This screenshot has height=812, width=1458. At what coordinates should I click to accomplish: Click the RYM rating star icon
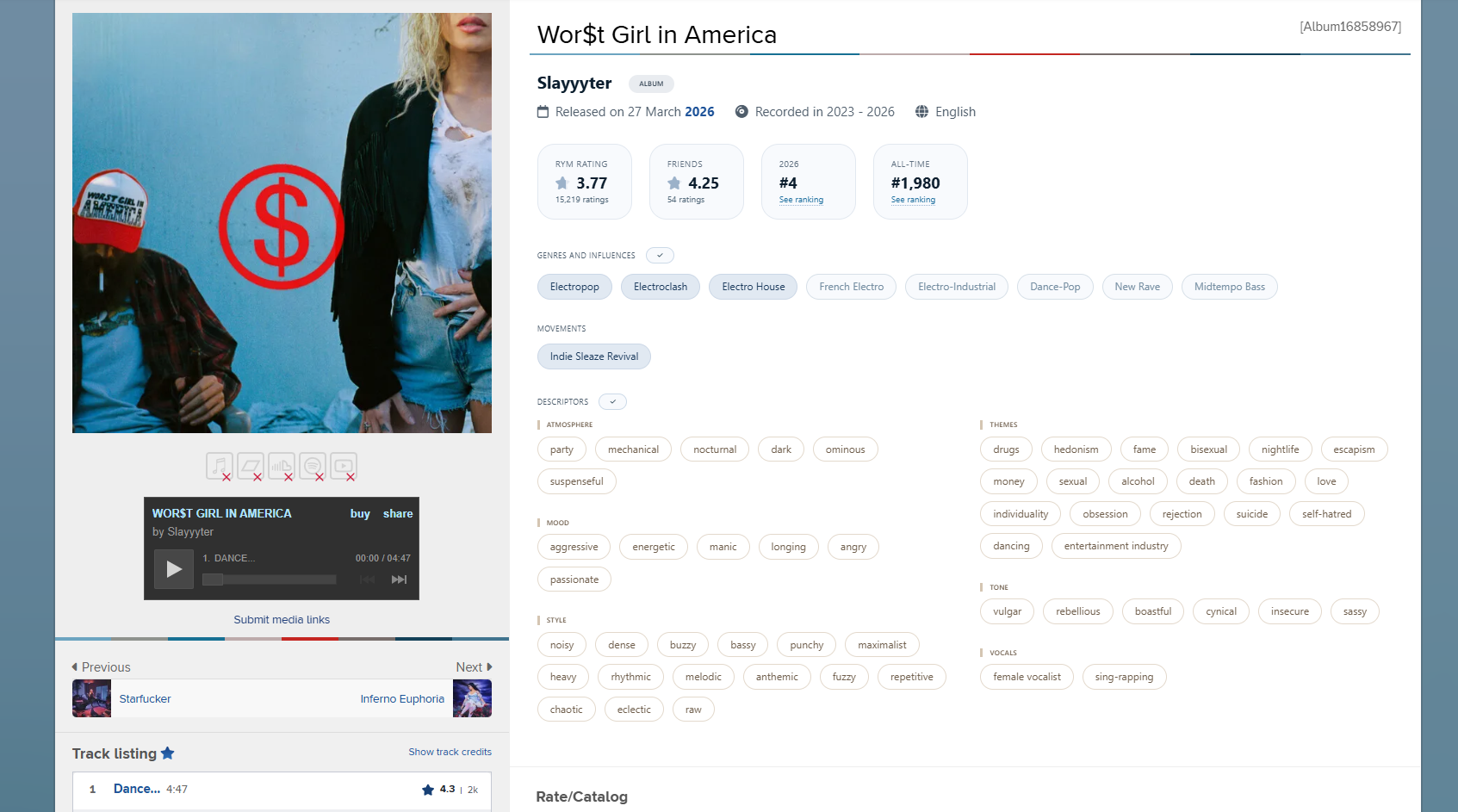561,183
